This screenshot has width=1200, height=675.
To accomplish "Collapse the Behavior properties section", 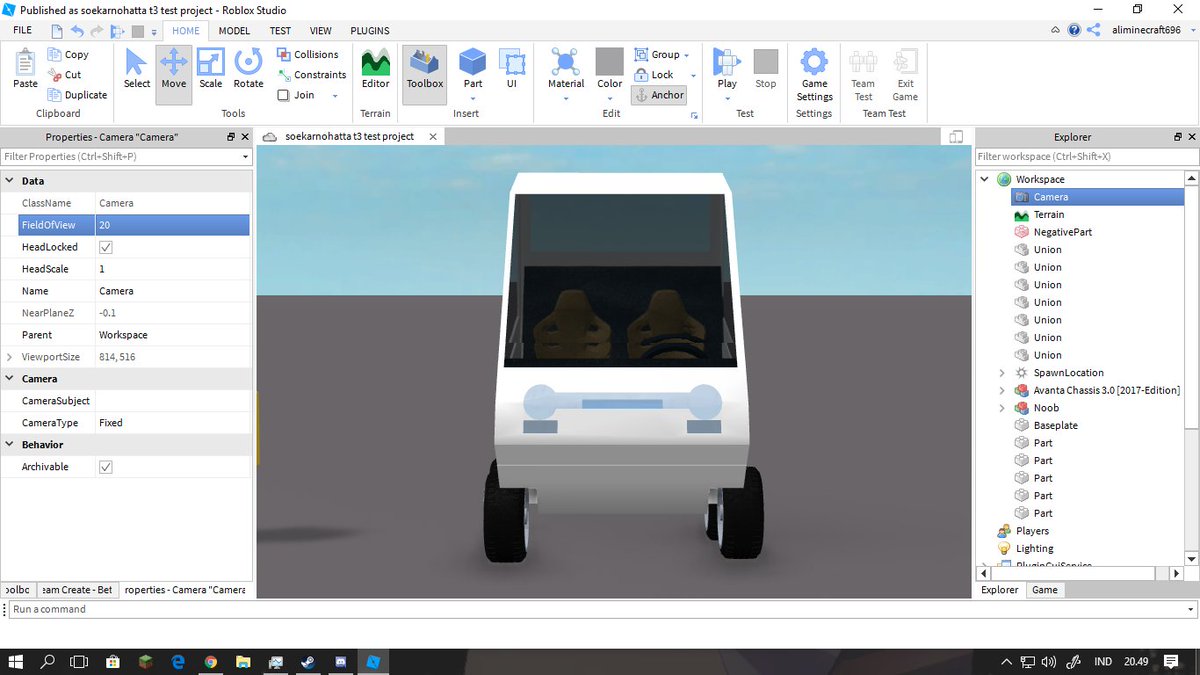I will (x=10, y=445).
